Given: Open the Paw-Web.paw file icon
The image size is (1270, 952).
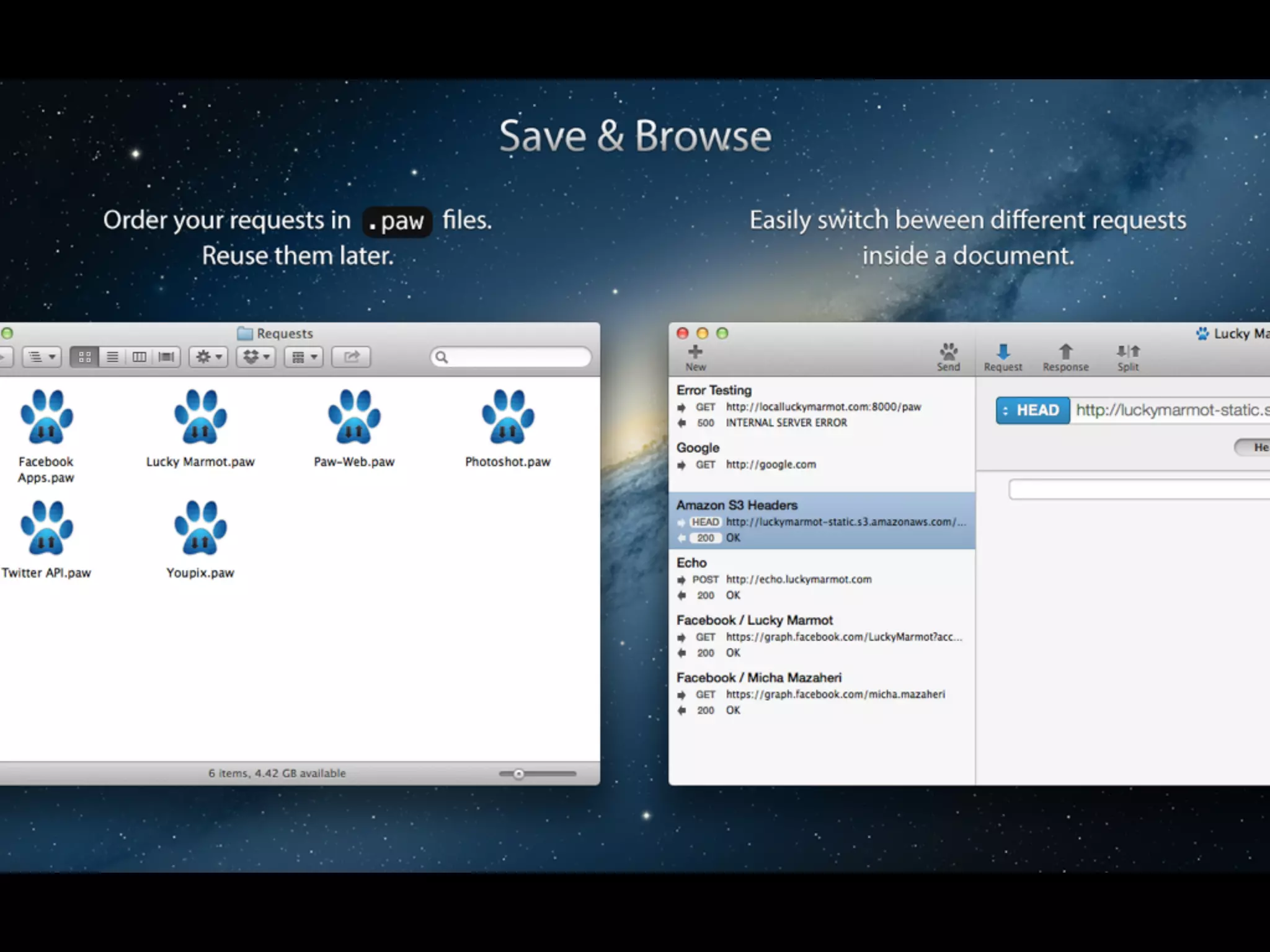Looking at the screenshot, I should tap(354, 417).
